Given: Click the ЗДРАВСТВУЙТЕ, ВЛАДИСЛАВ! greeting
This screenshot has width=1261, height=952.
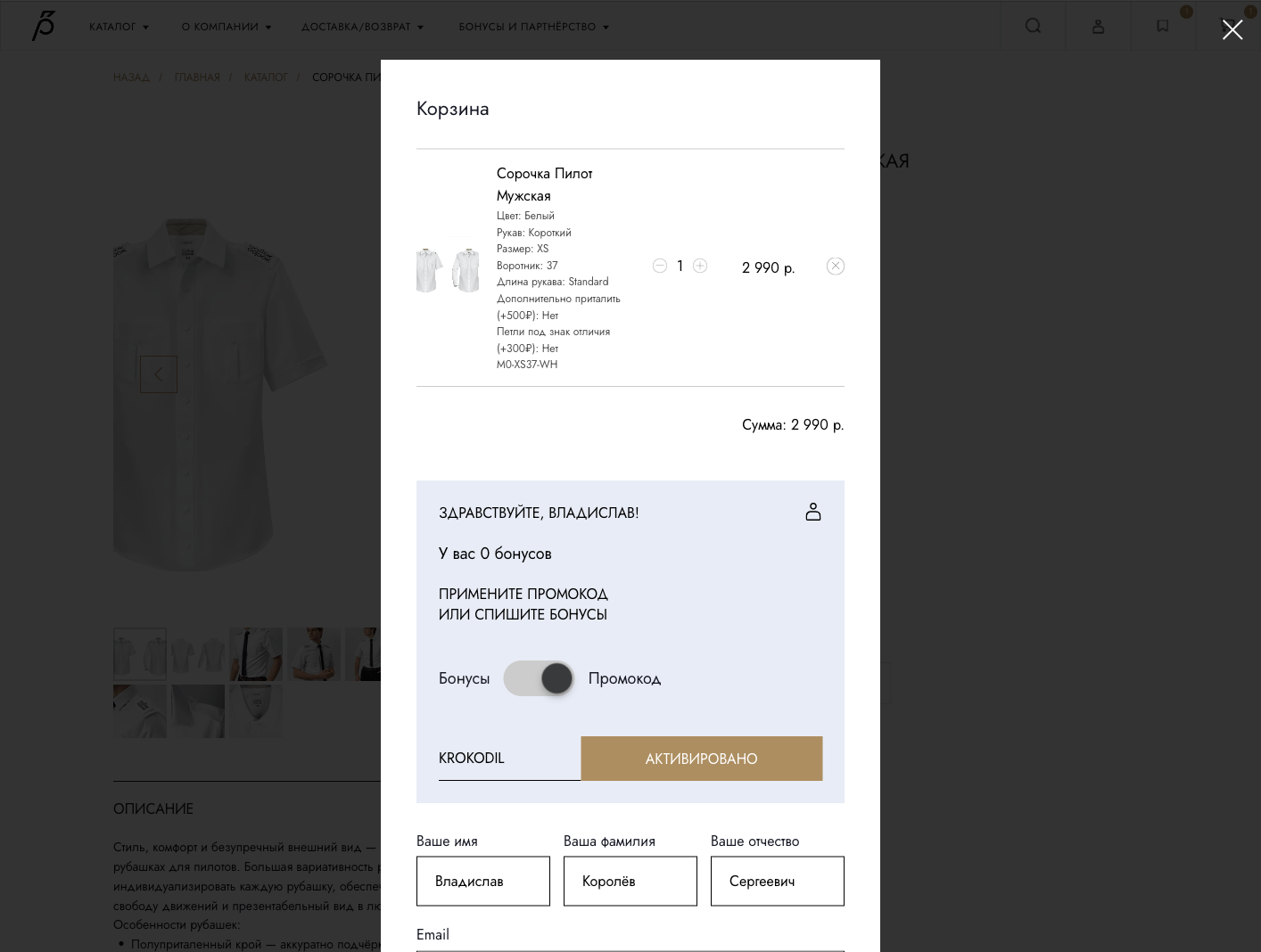Looking at the screenshot, I should click(x=539, y=513).
